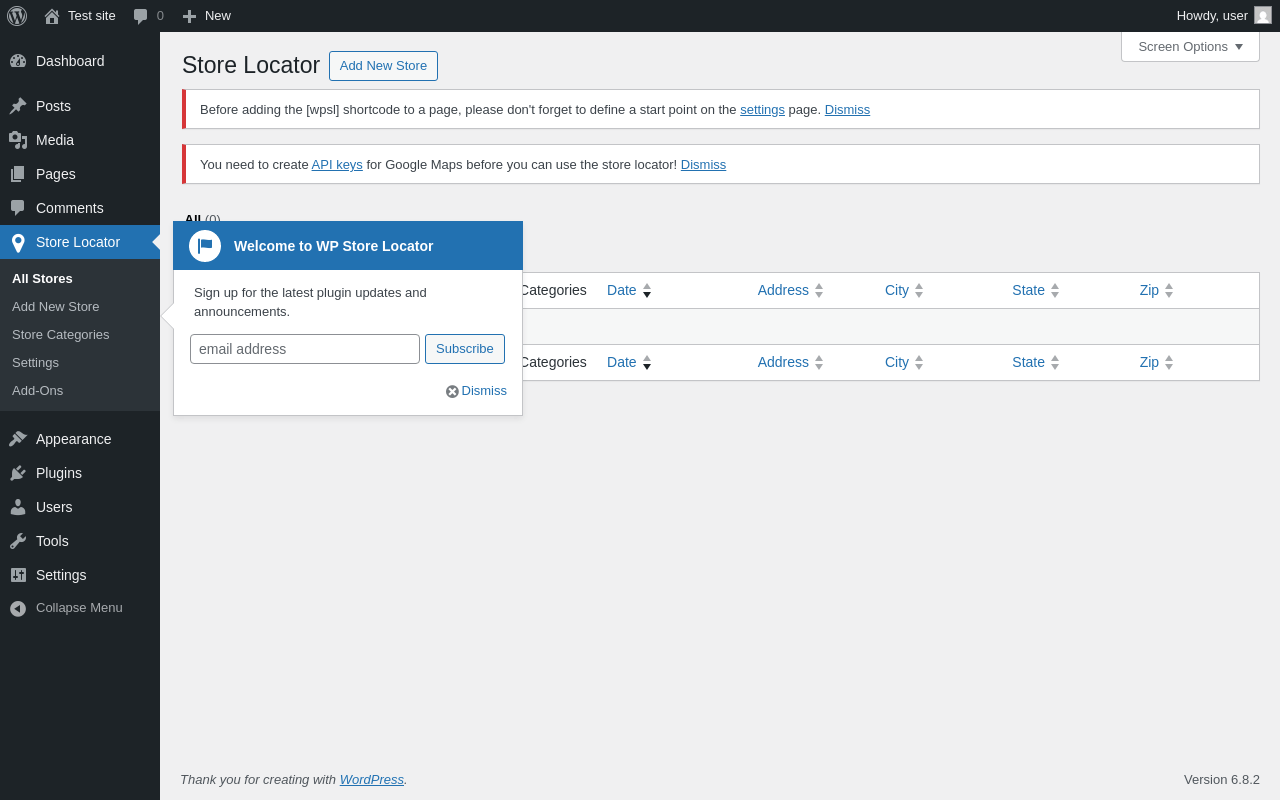Sort by City arrows in header row
1280x800 pixels.
(x=919, y=291)
